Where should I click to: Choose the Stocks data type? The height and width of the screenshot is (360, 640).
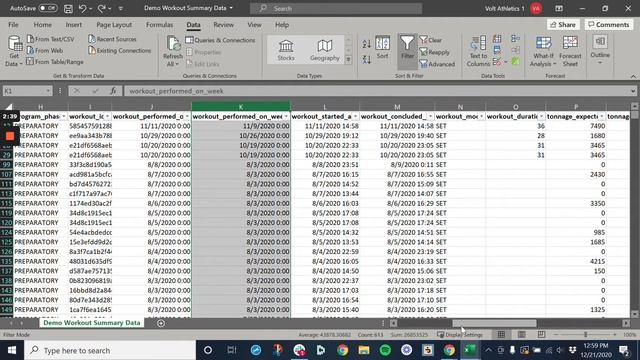tap(286, 50)
